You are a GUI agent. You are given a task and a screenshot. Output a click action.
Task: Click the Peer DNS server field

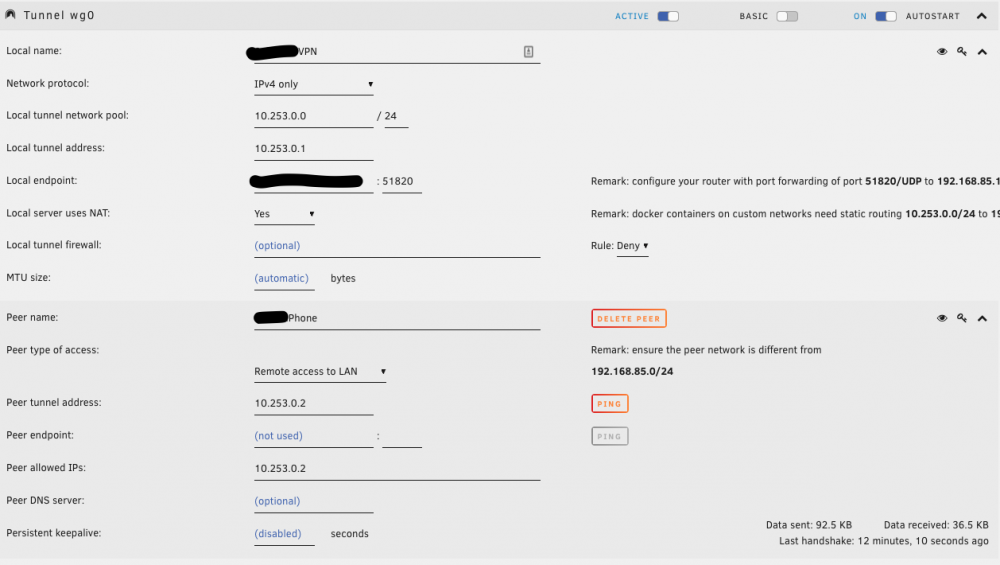click(x=314, y=501)
